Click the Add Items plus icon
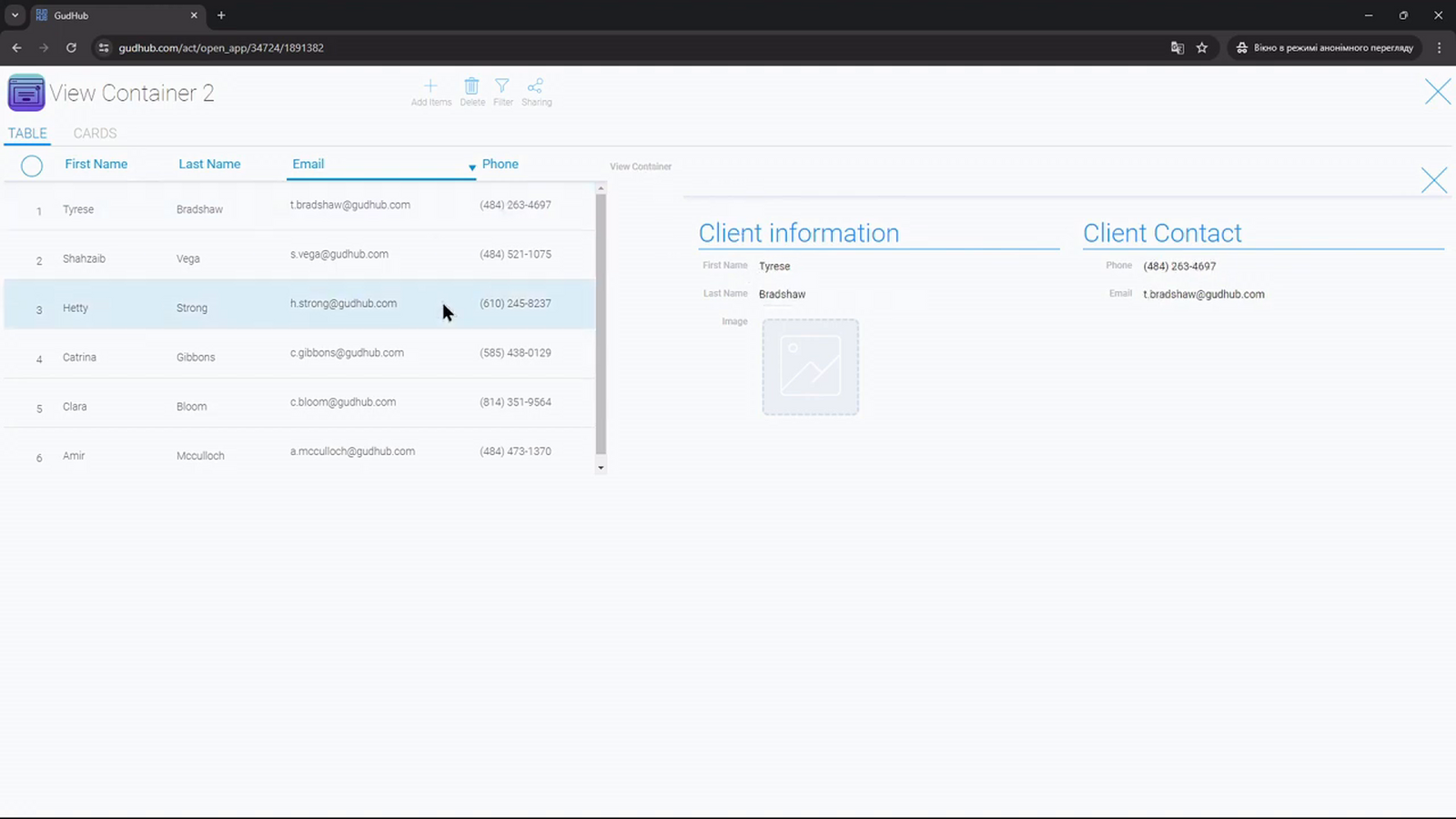 [430, 86]
